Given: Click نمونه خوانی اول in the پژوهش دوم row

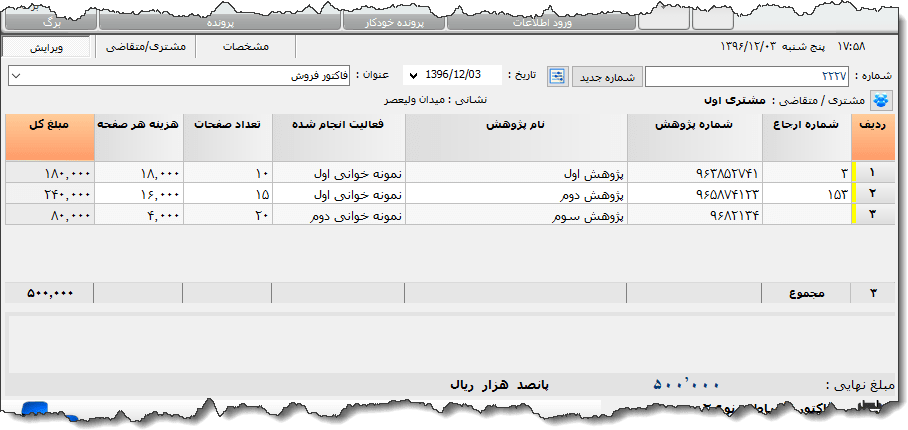Looking at the screenshot, I should click(338, 193).
